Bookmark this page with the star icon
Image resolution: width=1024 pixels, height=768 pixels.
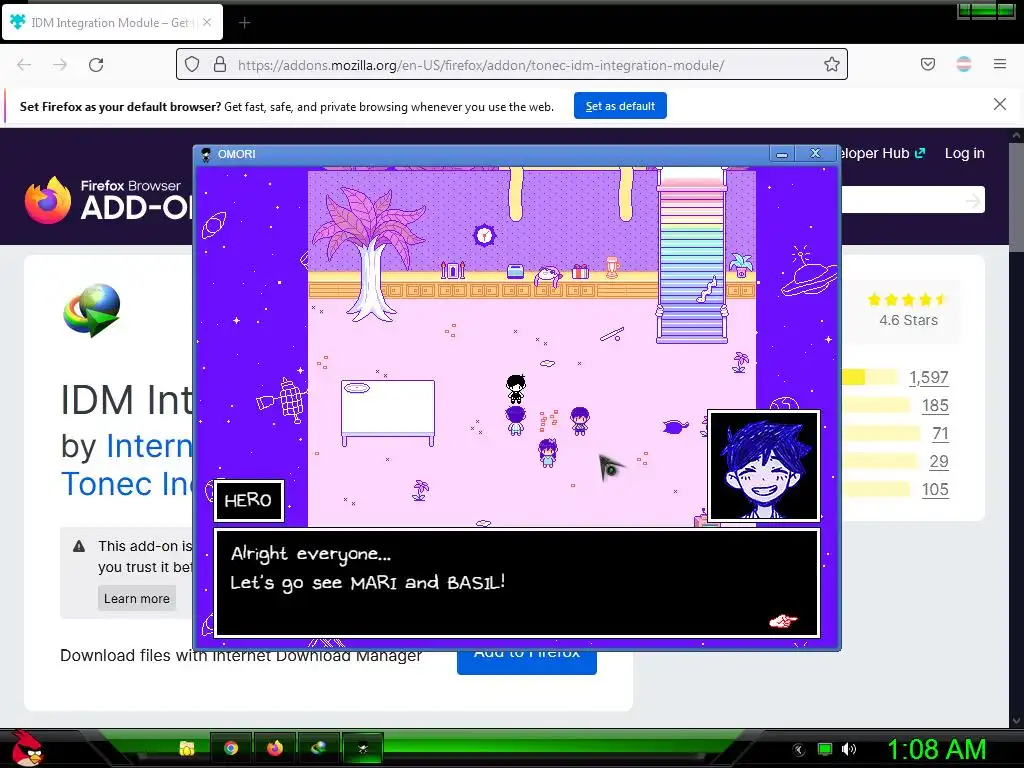coord(831,65)
